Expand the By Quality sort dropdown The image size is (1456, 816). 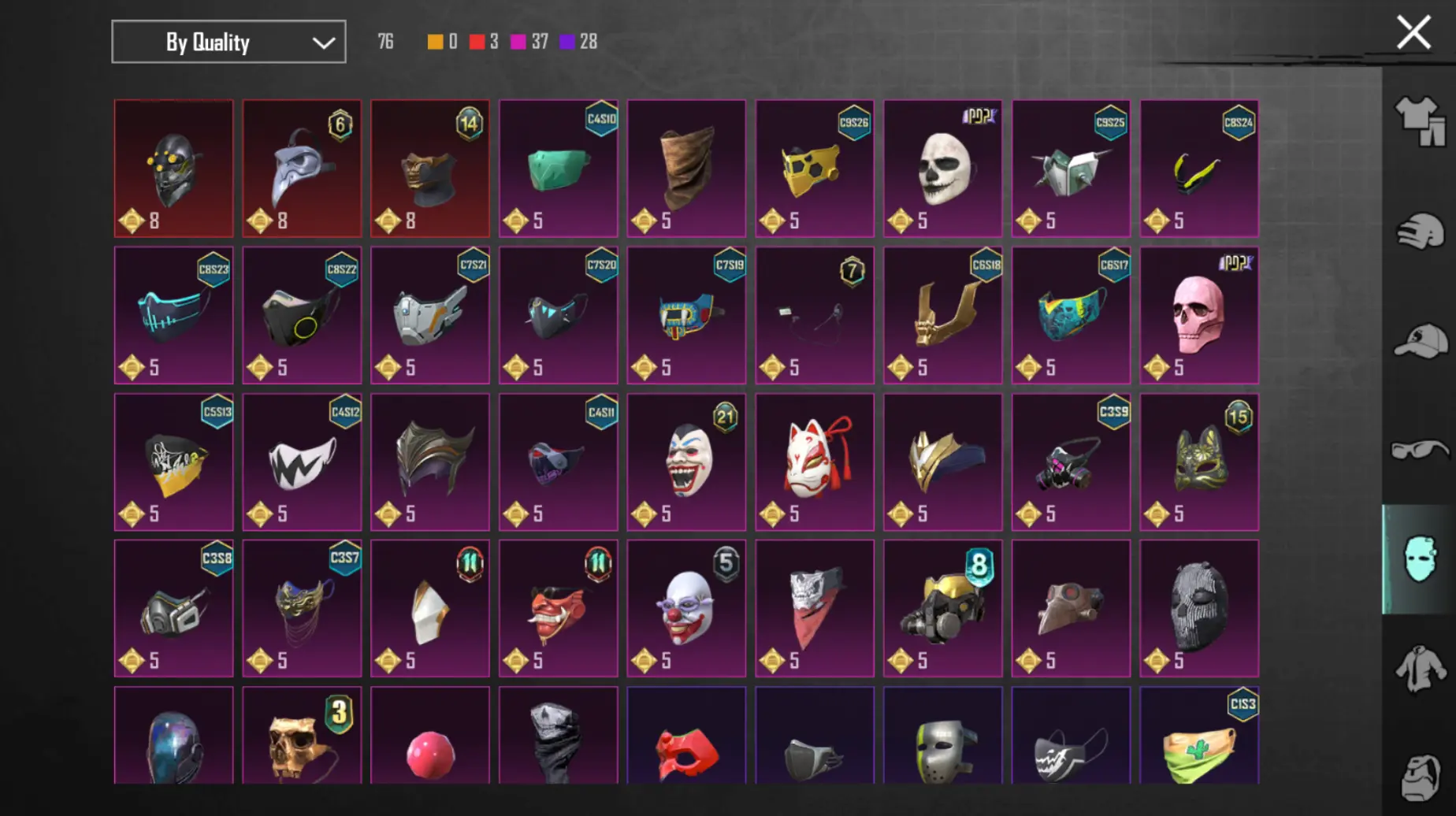tap(228, 42)
